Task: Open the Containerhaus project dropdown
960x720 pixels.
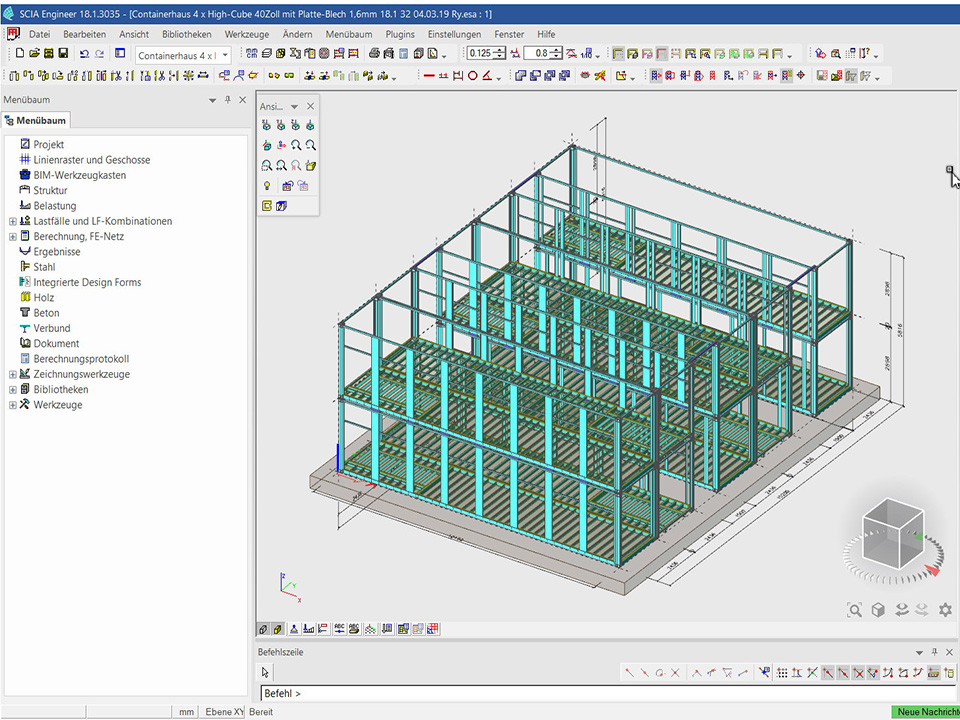Action: [225, 55]
